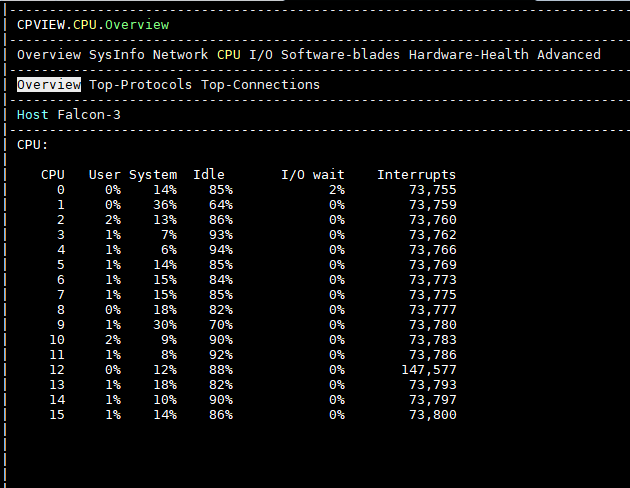
Task: Select the highlighted Overview sub-tab
Action: point(49,85)
